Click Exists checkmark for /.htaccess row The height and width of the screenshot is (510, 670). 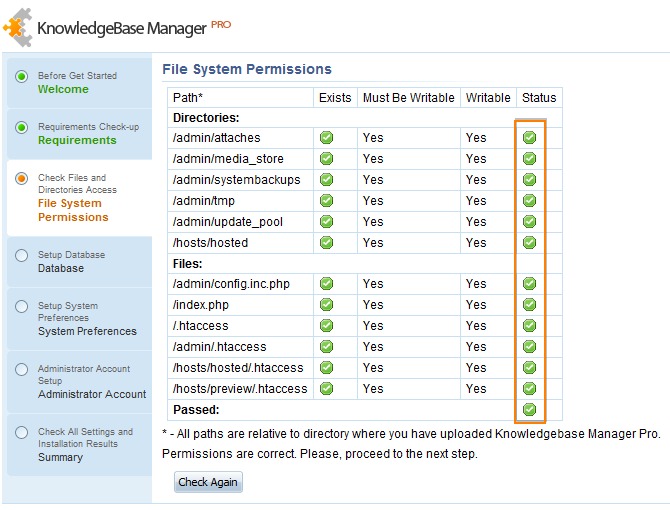tap(326, 325)
